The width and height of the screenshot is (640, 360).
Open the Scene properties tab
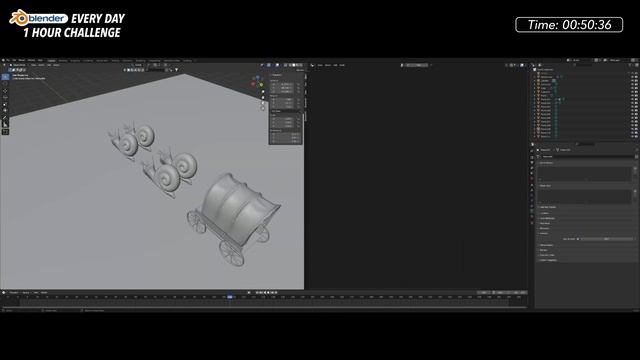[532, 173]
